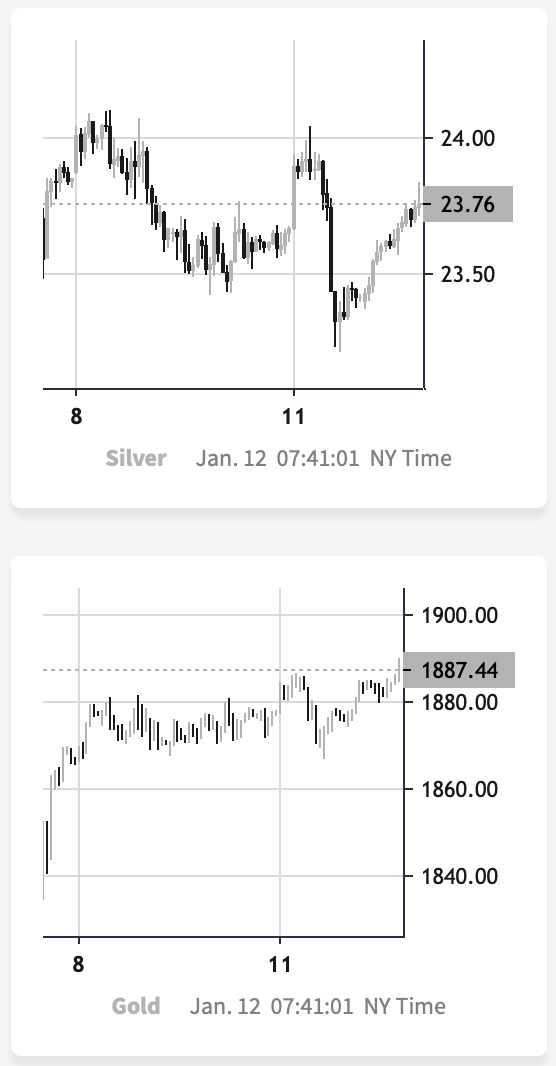
Task: Select date marker 8 on Silver chart
Action: (76, 416)
